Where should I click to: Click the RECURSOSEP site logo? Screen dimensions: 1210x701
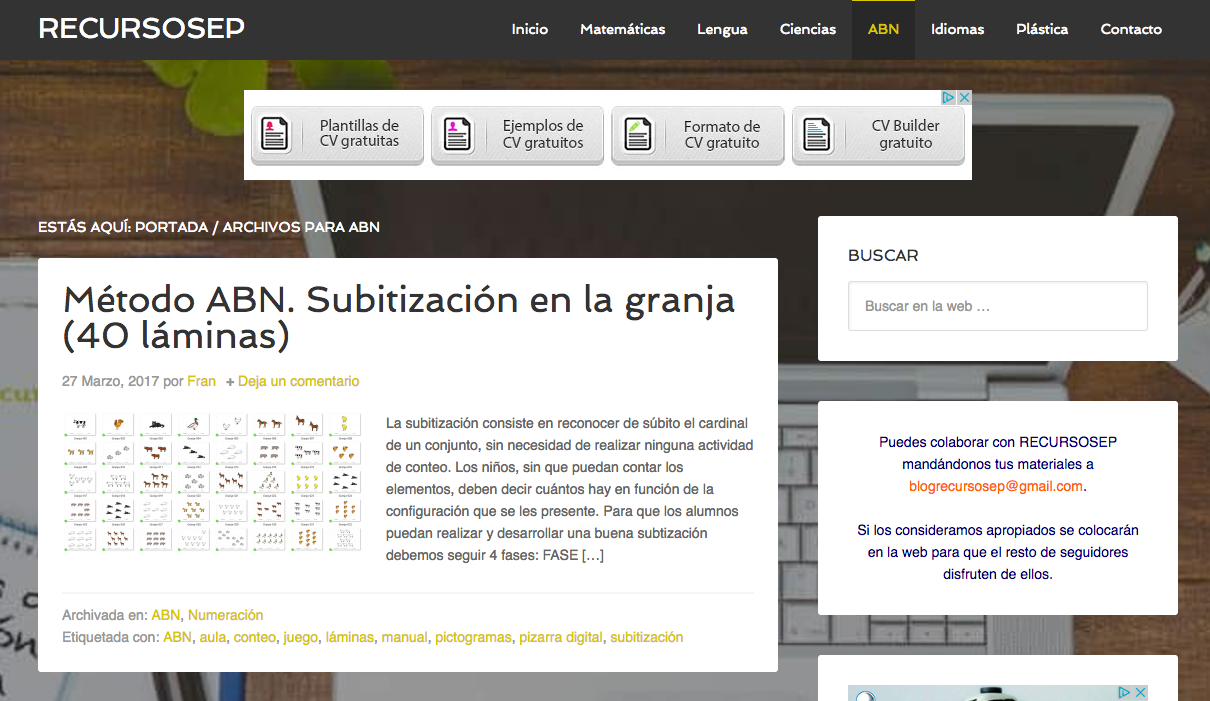141,29
